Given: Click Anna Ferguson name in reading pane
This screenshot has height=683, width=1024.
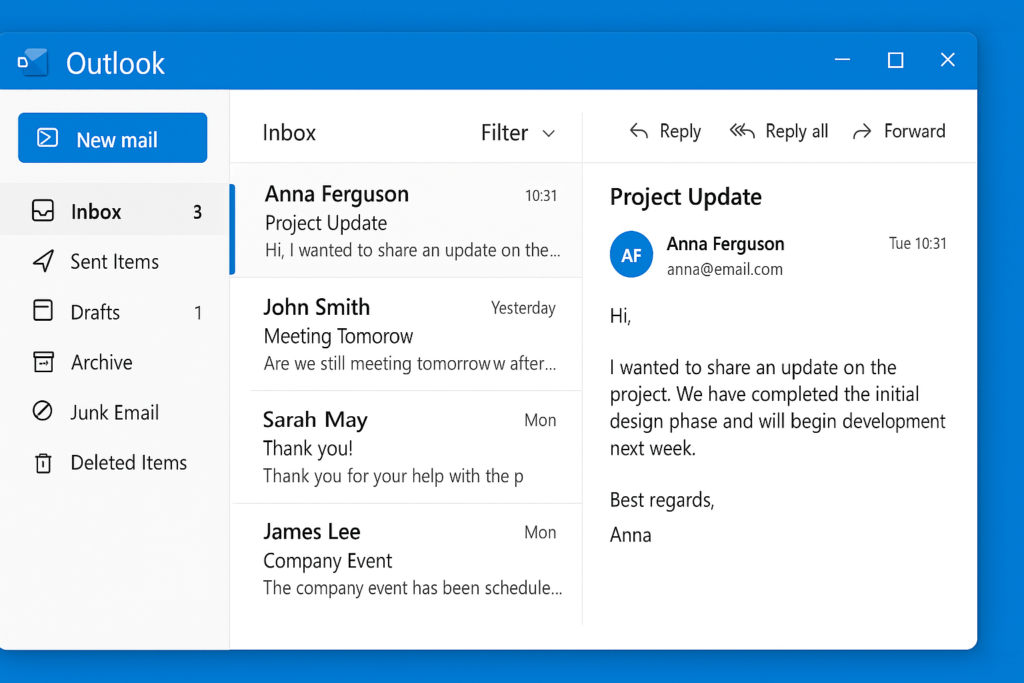Looking at the screenshot, I should click(x=725, y=244).
